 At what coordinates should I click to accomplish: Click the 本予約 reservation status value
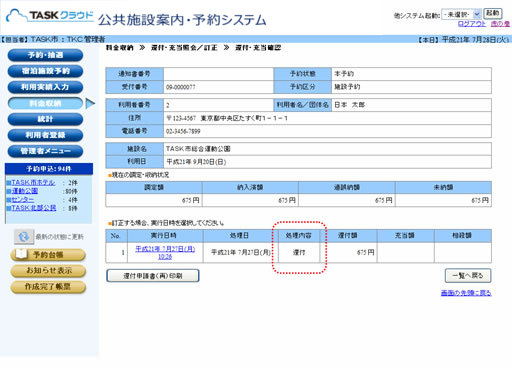click(344, 74)
